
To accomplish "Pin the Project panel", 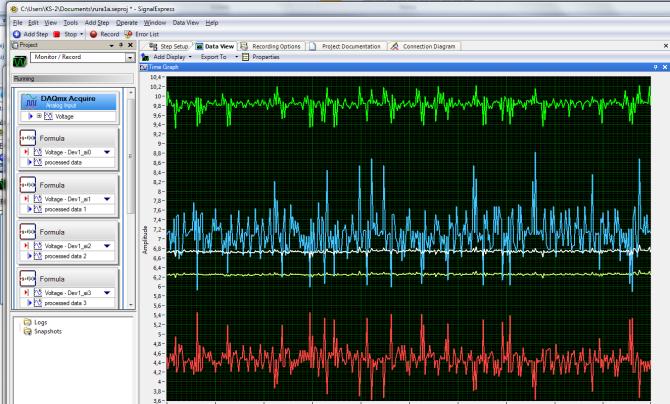I will pyautogui.click(x=121, y=45).
